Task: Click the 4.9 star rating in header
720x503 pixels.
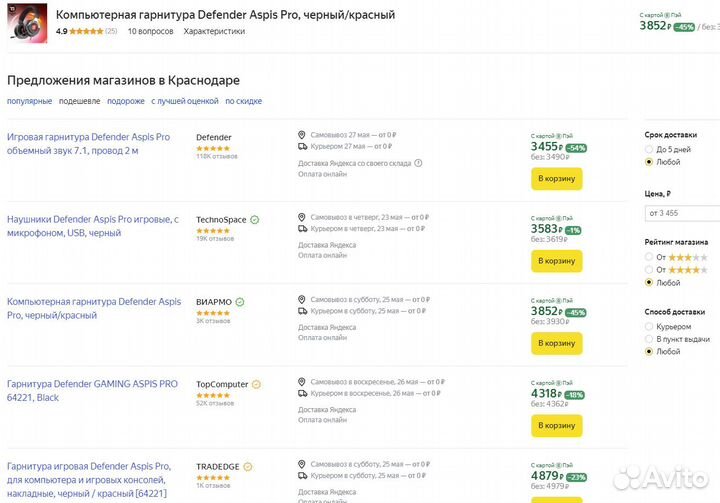Action: click(86, 31)
